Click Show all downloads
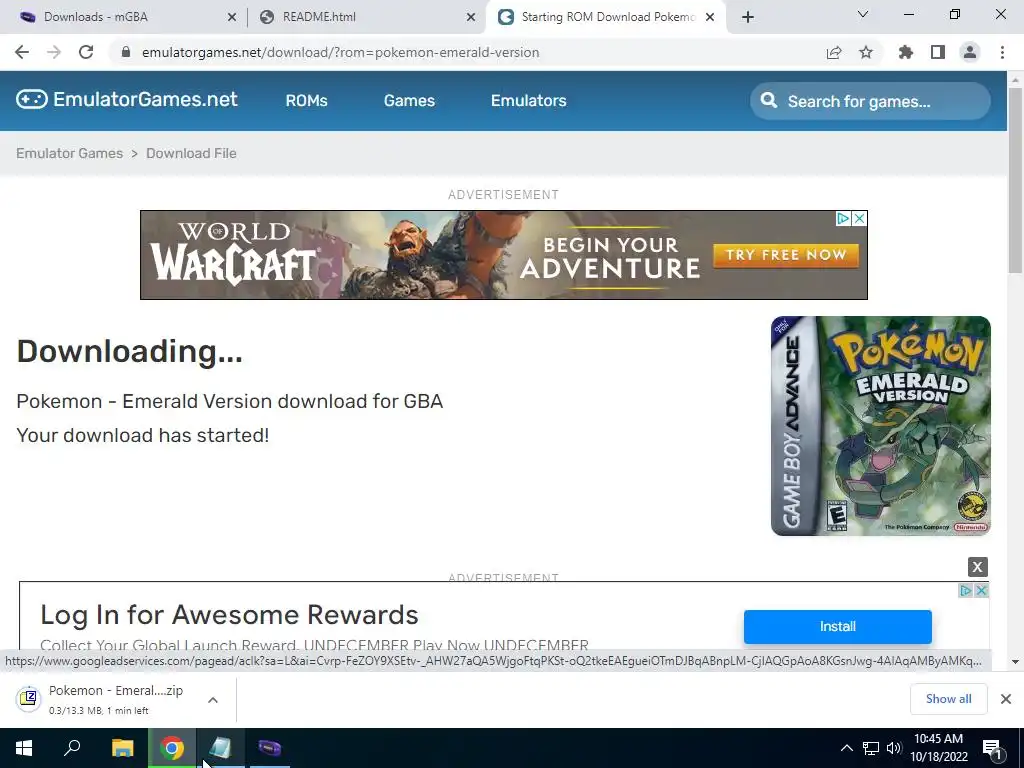This screenshot has width=1024, height=768. click(948, 699)
